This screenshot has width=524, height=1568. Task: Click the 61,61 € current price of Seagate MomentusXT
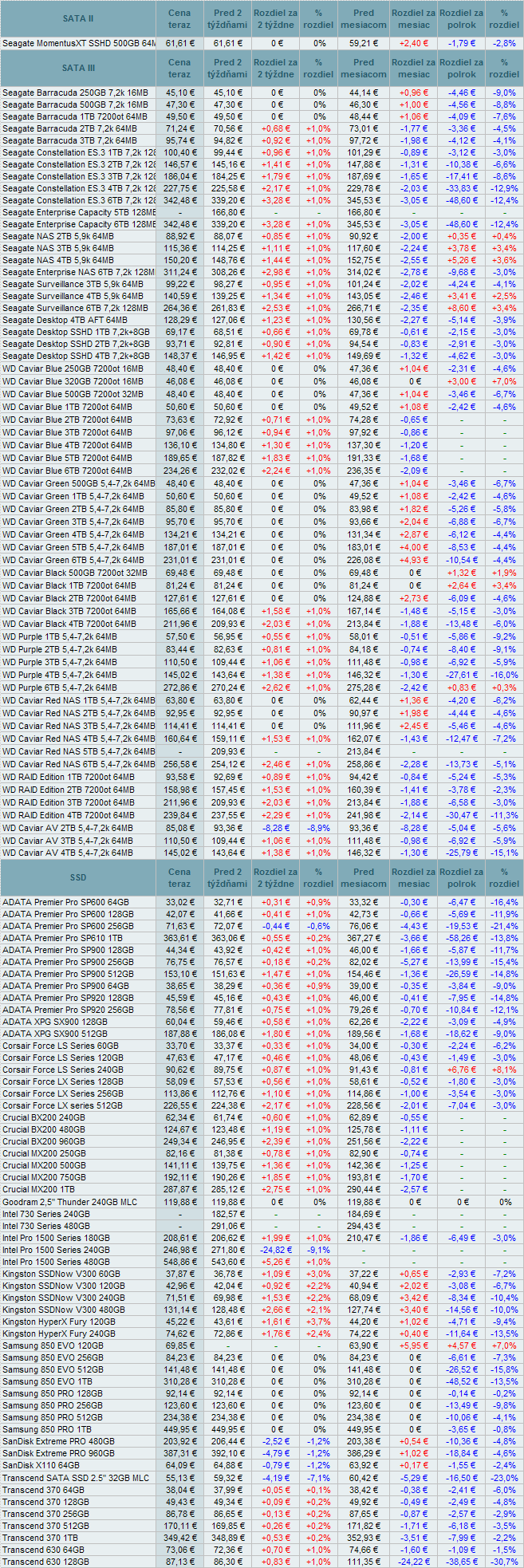pos(179,43)
